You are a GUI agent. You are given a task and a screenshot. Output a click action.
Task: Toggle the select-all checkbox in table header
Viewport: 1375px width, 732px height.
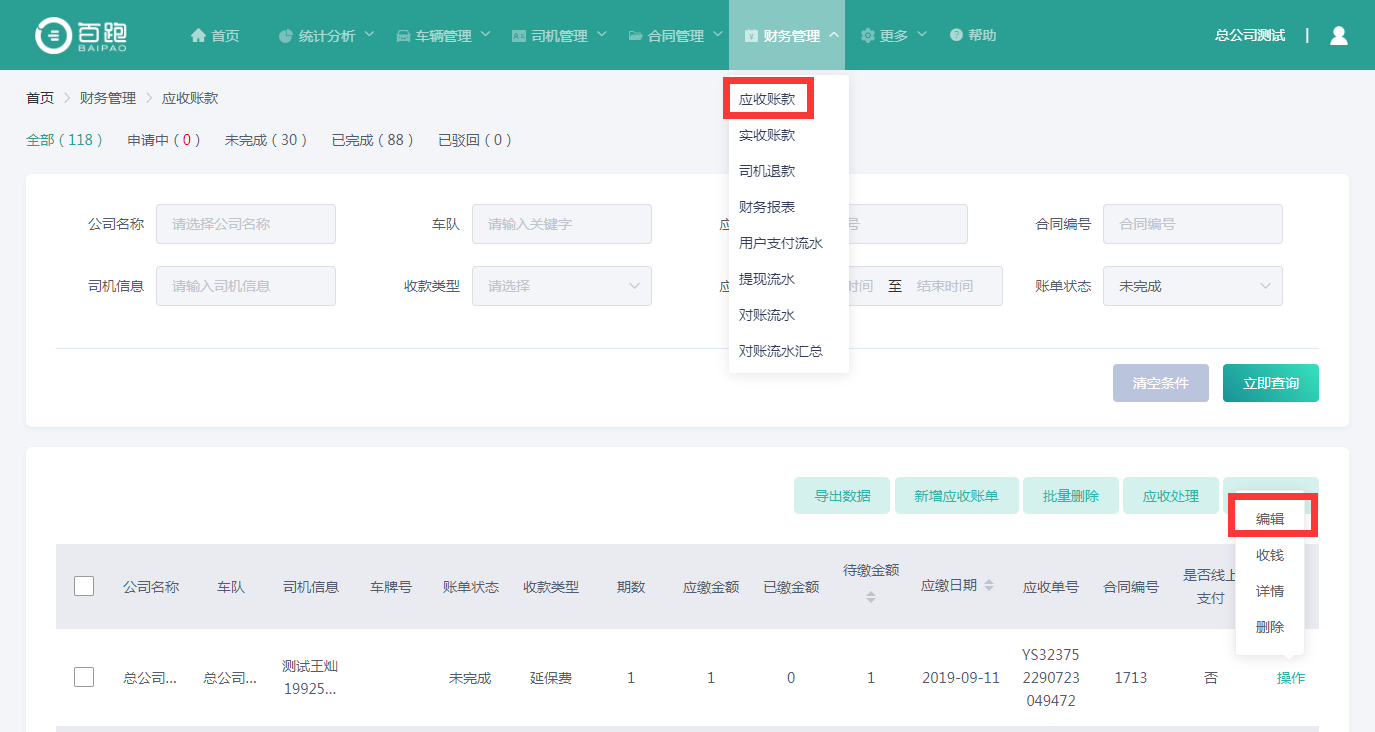point(84,586)
